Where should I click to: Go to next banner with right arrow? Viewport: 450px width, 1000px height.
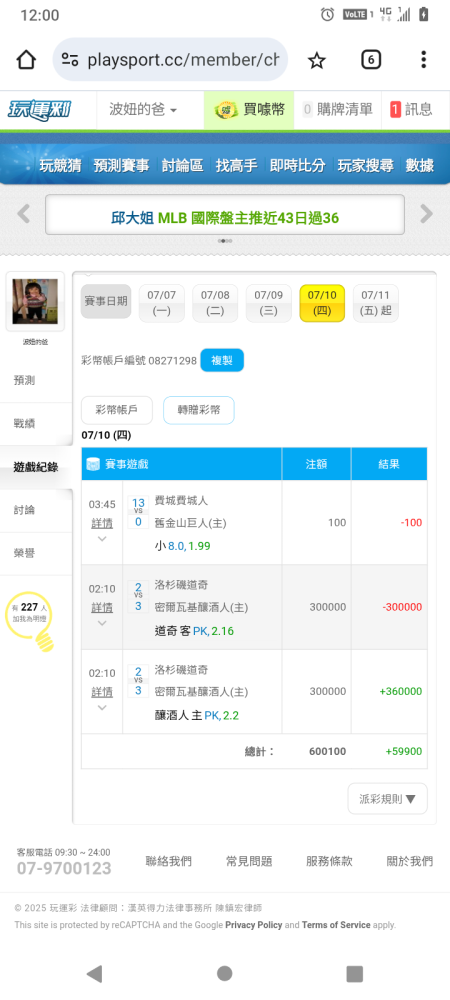tap(426, 214)
